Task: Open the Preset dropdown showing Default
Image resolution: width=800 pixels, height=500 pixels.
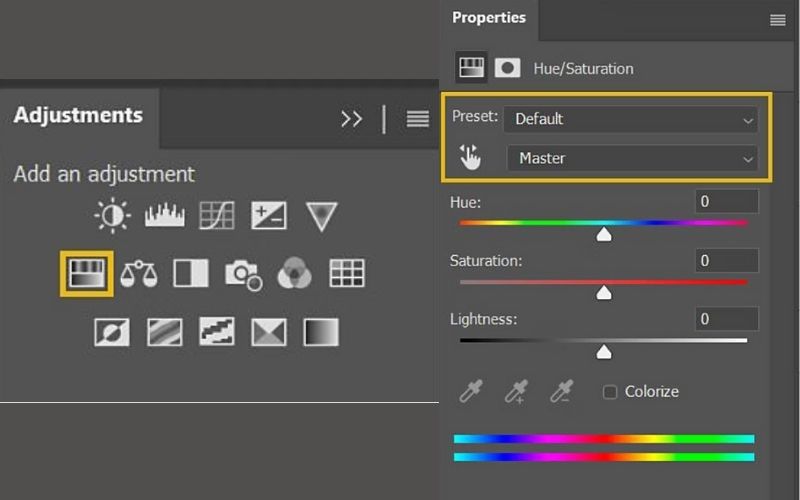Action: click(x=631, y=119)
